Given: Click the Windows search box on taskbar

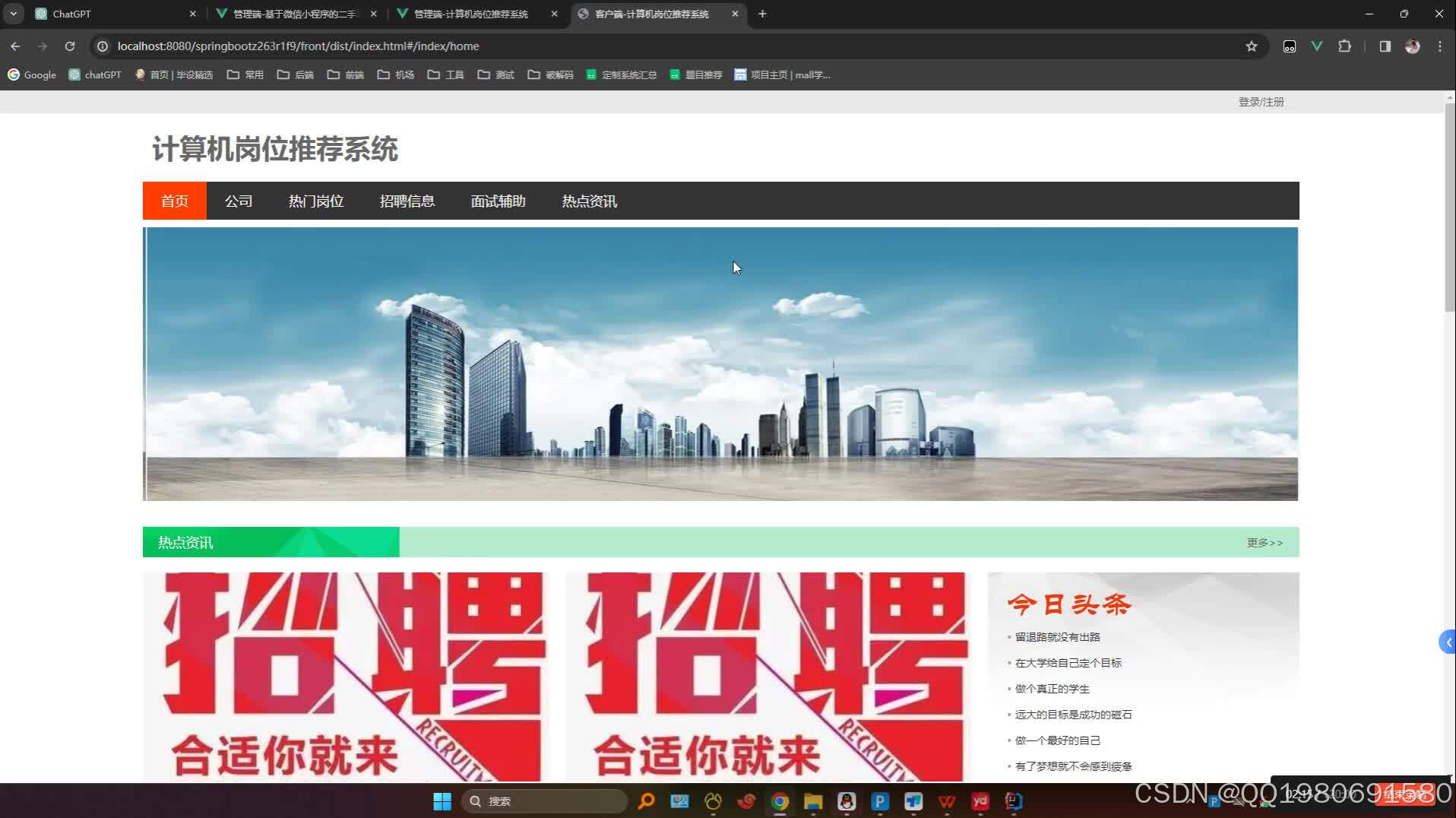Looking at the screenshot, I should coord(543,801).
